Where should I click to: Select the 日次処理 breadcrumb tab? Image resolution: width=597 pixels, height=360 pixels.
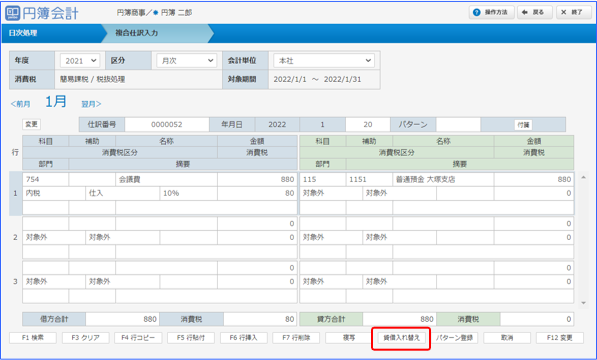[23, 33]
